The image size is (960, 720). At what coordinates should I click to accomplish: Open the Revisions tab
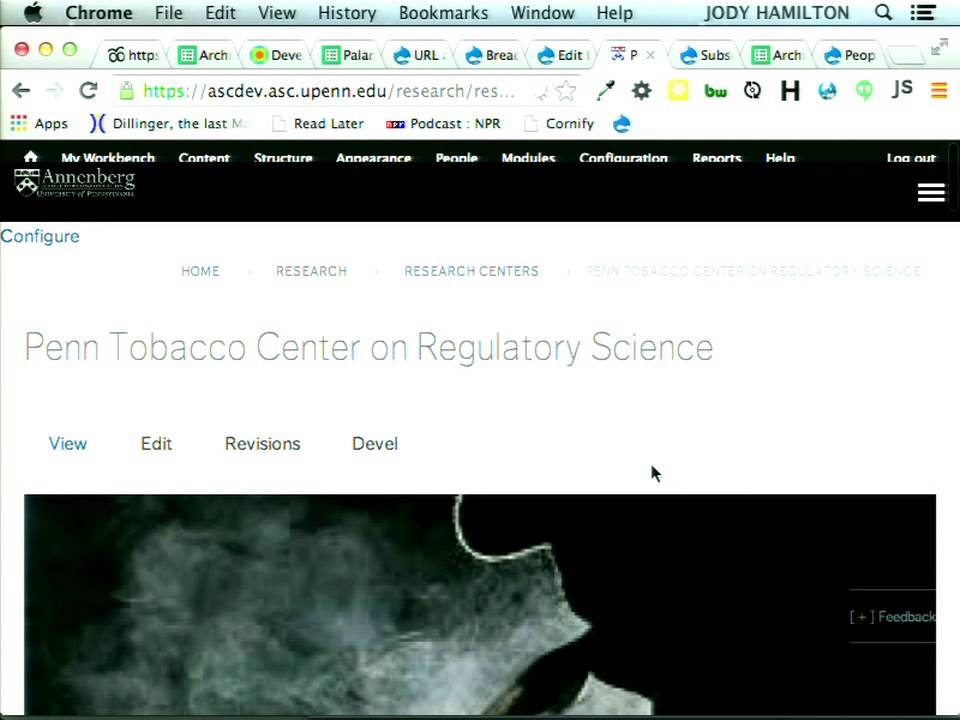[x=262, y=443]
